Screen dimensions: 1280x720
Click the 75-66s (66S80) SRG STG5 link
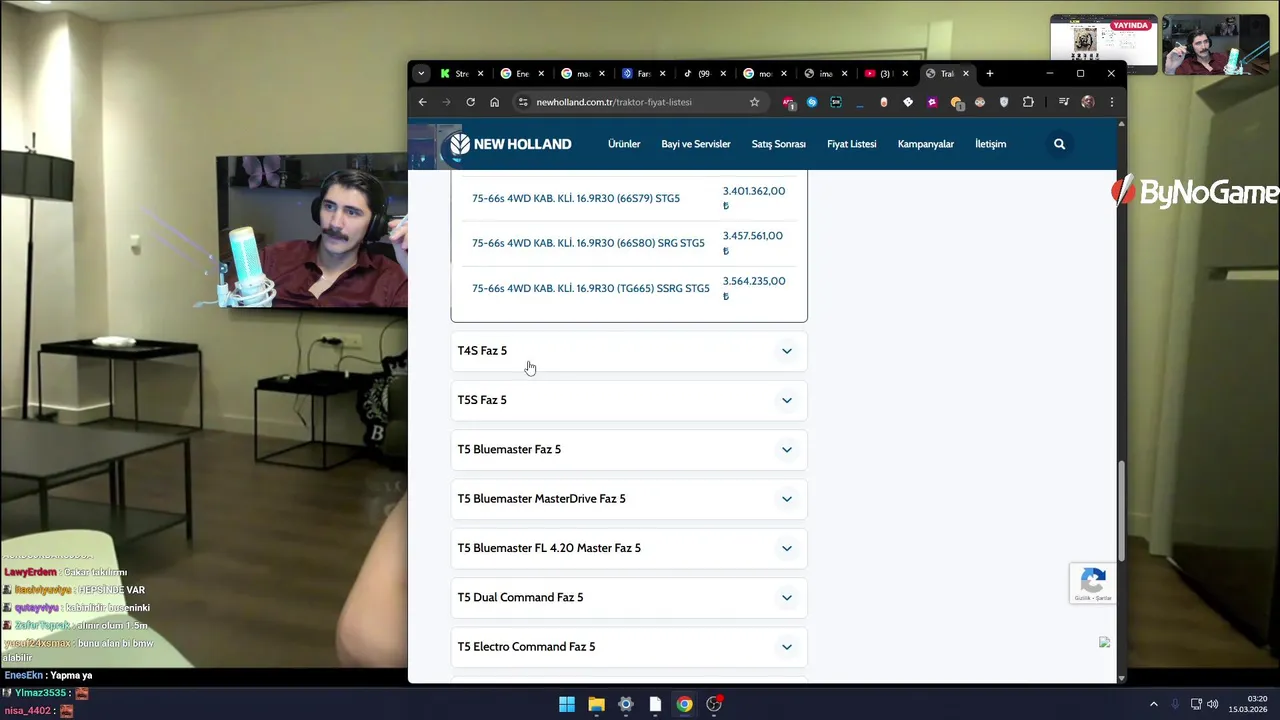588,243
